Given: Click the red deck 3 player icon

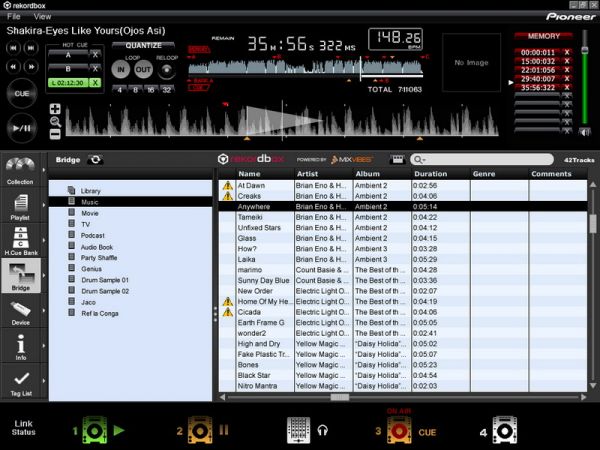Looking at the screenshot, I should click(399, 430).
